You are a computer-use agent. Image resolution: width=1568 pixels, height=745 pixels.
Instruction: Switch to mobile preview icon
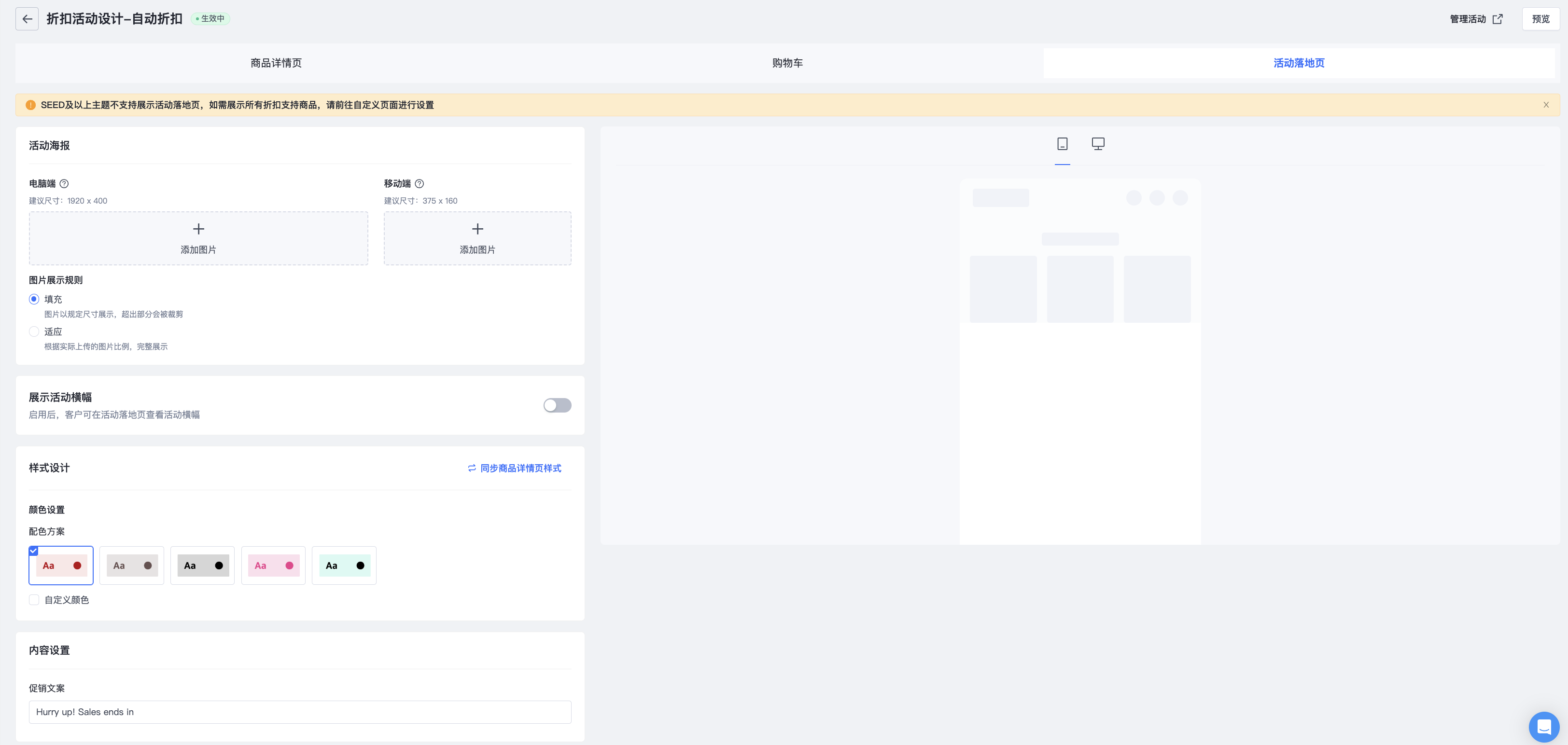pyautogui.click(x=1062, y=144)
